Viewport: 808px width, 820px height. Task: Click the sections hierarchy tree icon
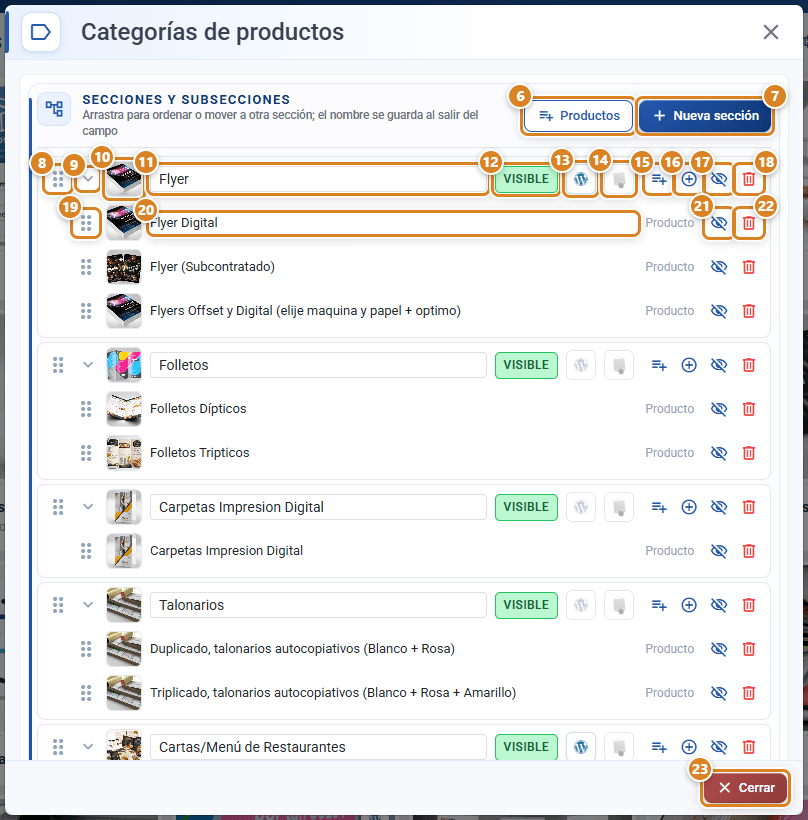point(54,109)
